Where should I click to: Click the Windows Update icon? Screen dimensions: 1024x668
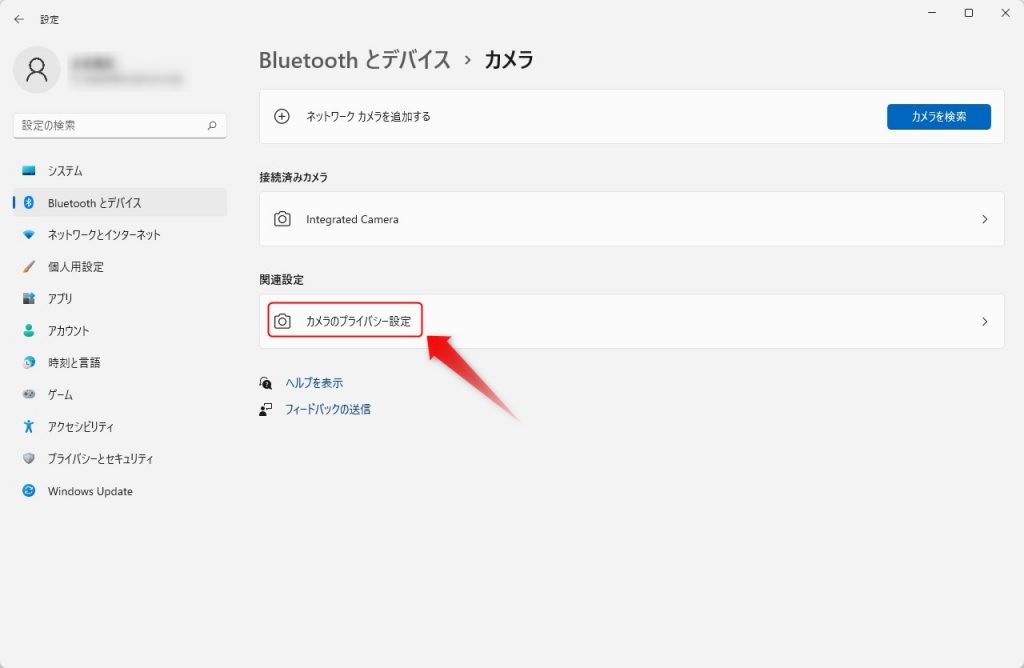tap(29, 490)
